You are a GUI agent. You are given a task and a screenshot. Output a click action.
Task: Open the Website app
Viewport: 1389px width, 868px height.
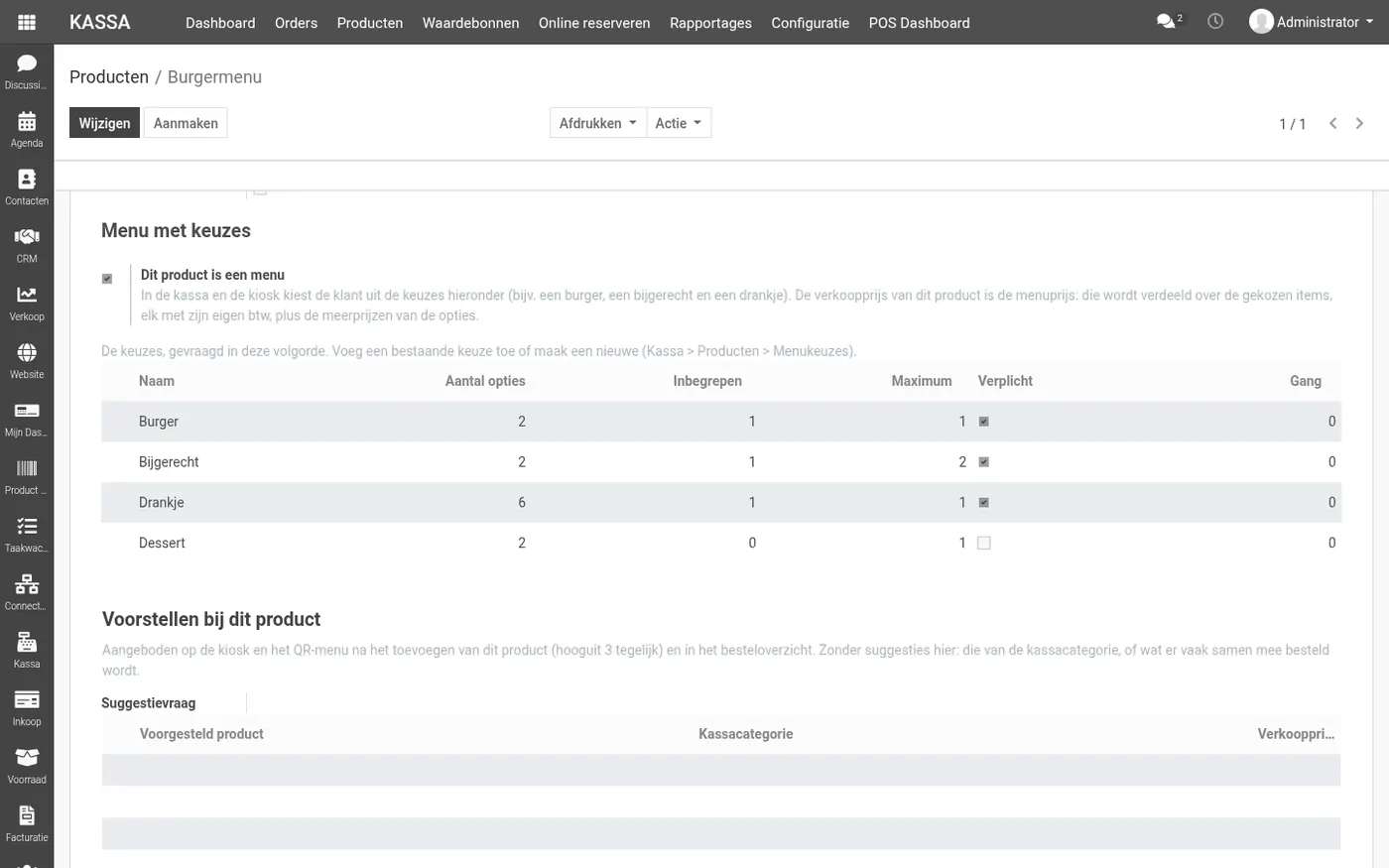[x=27, y=361]
